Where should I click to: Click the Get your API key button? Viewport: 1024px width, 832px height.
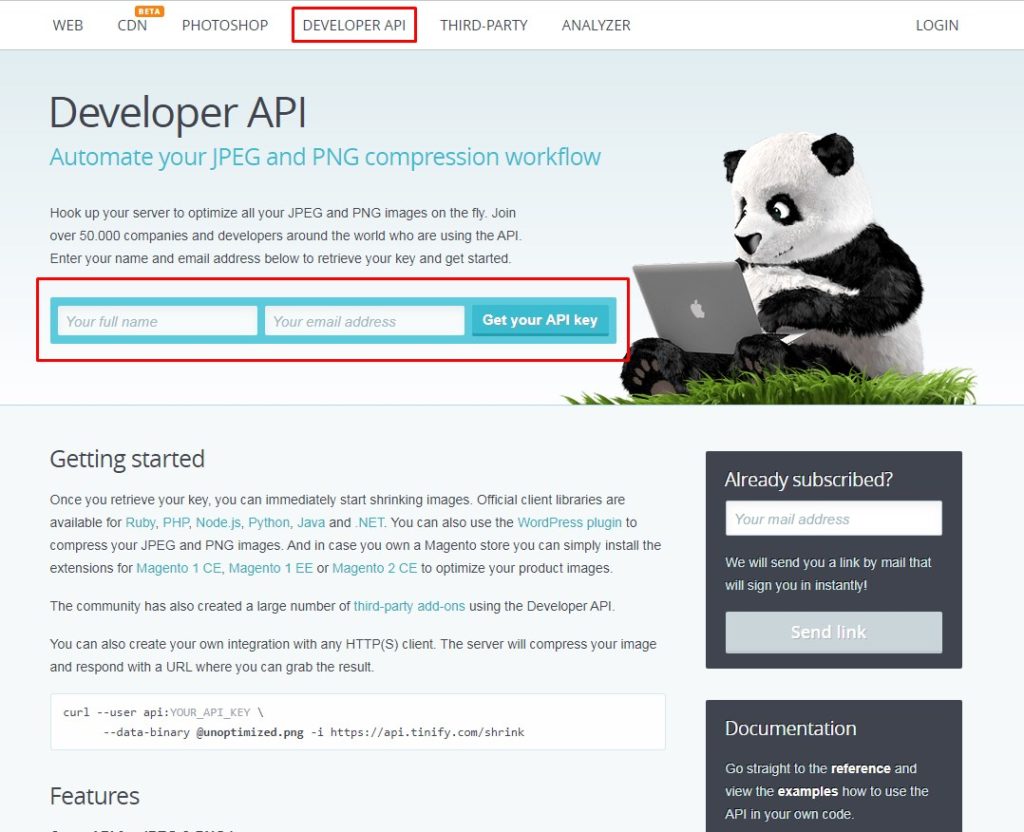pos(540,320)
